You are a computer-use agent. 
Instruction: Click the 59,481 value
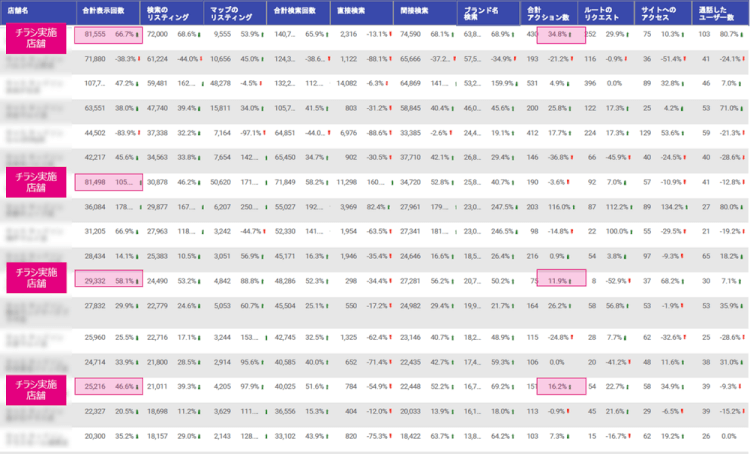coord(157,83)
